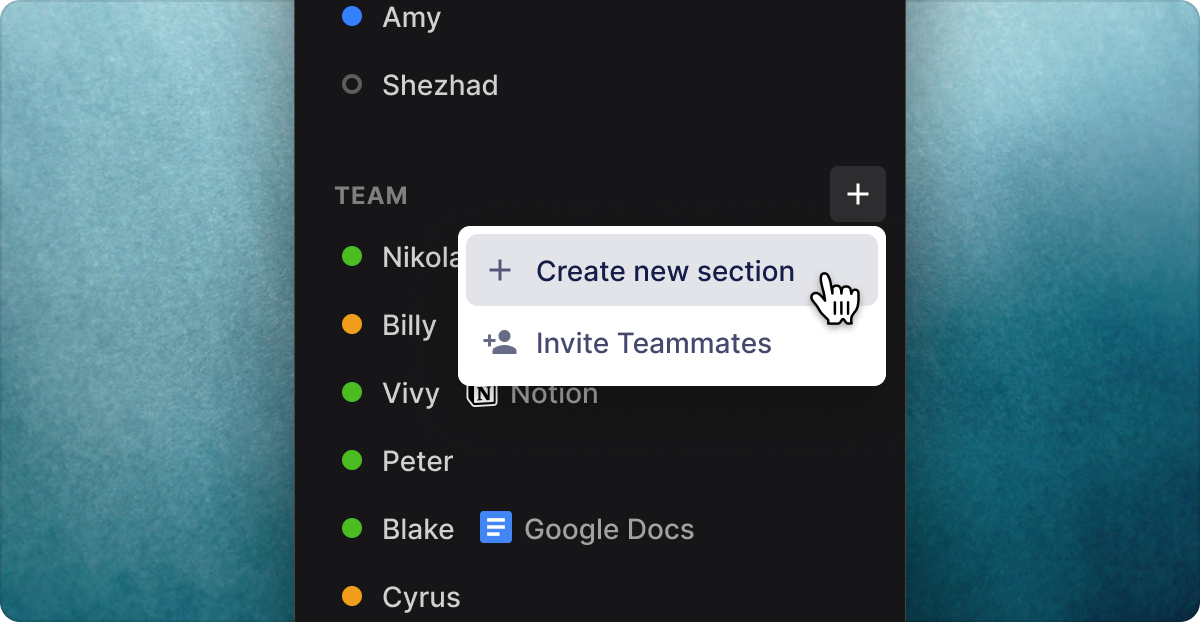The height and width of the screenshot is (622, 1200).
Task: Click Peter's green online status dot
Action: [352, 460]
